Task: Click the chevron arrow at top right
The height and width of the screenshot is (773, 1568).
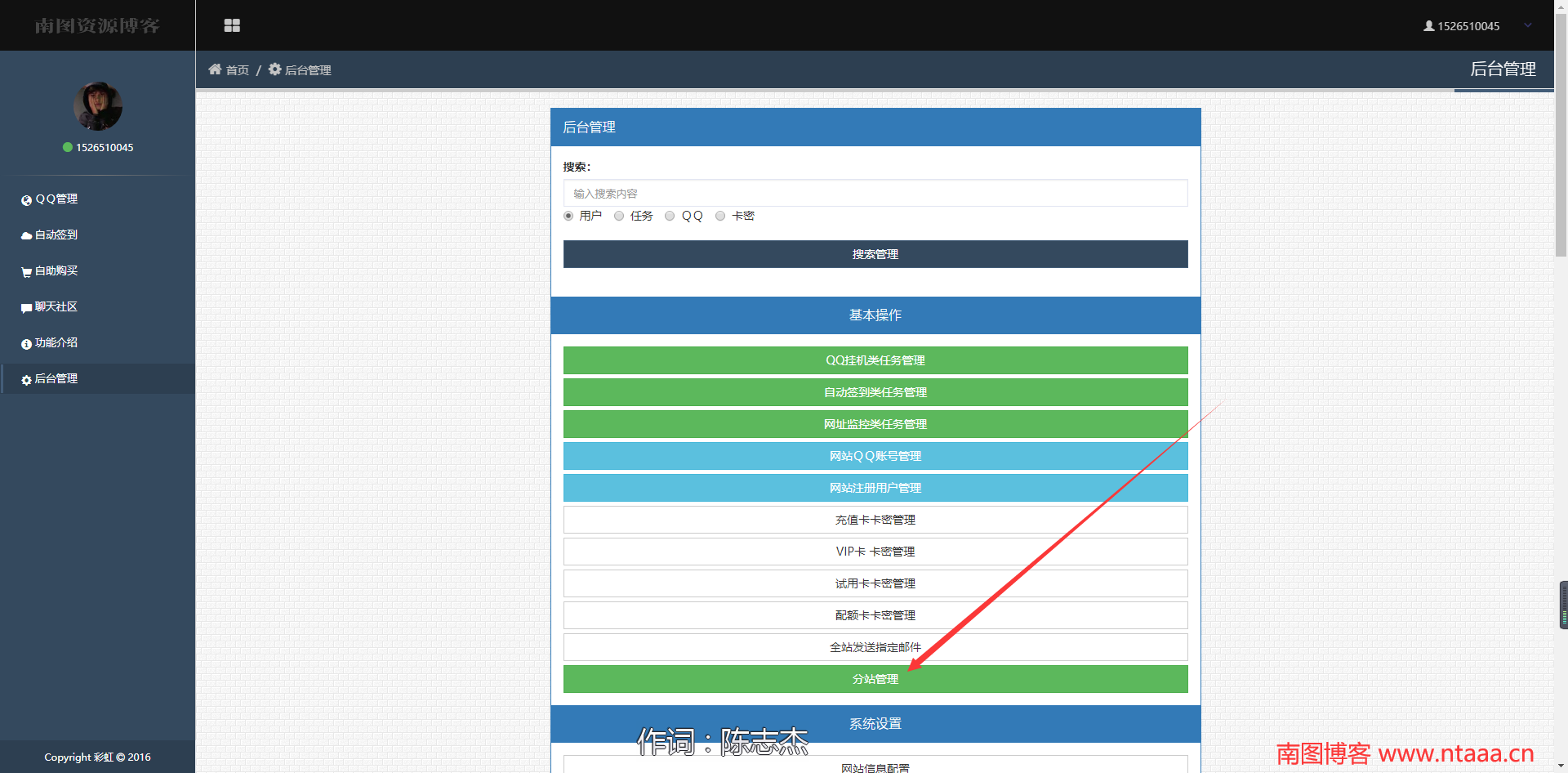Action: coord(1527,25)
